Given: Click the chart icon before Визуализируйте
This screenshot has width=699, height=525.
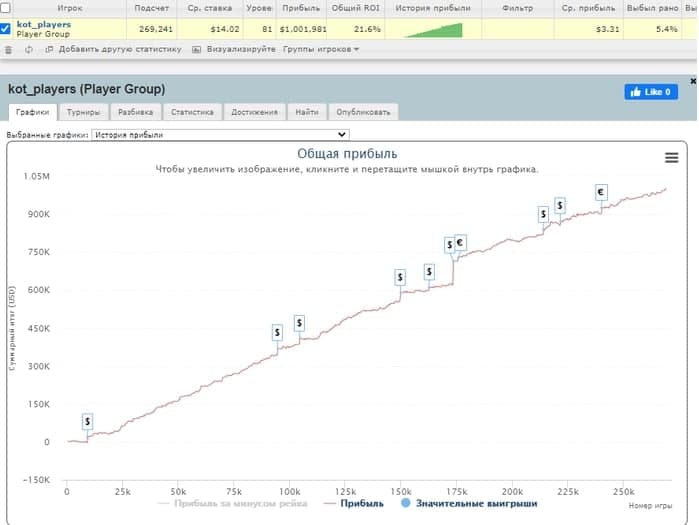Looking at the screenshot, I should [x=196, y=49].
